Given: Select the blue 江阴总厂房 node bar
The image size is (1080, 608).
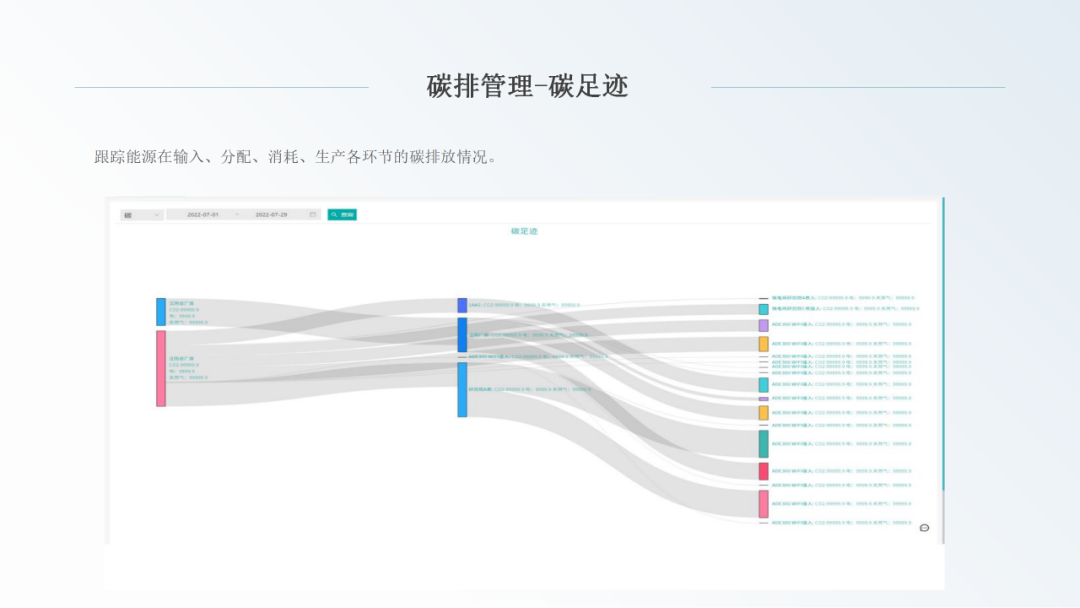Looking at the screenshot, I should [x=158, y=312].
